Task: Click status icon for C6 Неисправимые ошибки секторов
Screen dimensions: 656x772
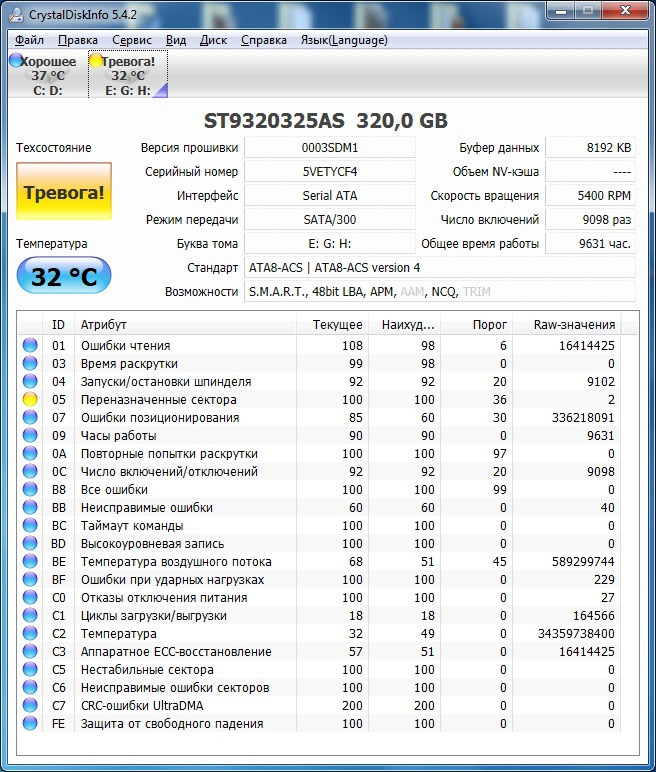Action: pyautogui.click(x=30, y=687)
